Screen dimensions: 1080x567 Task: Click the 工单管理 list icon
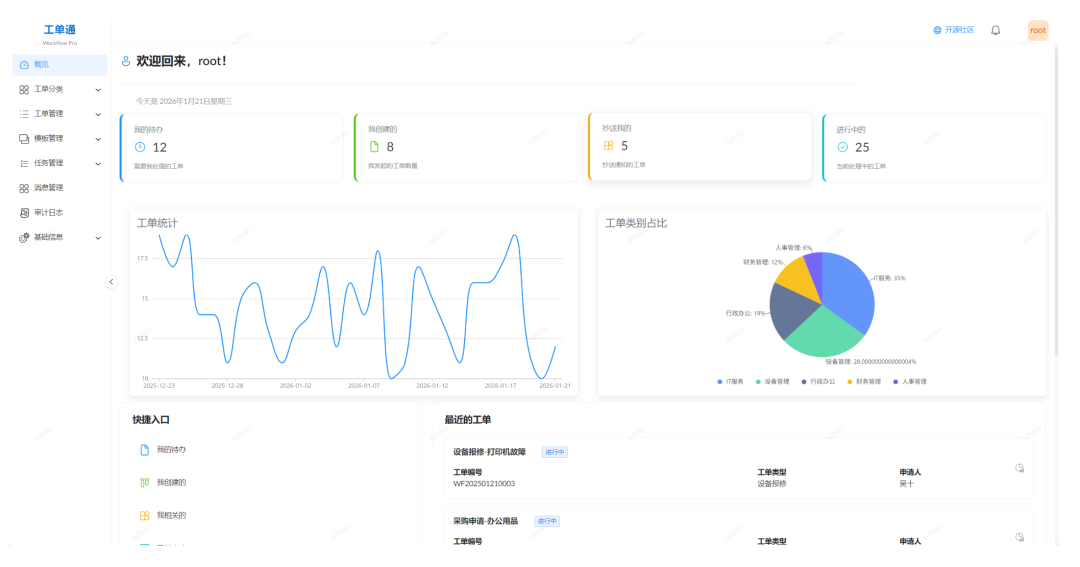(24, 114)
